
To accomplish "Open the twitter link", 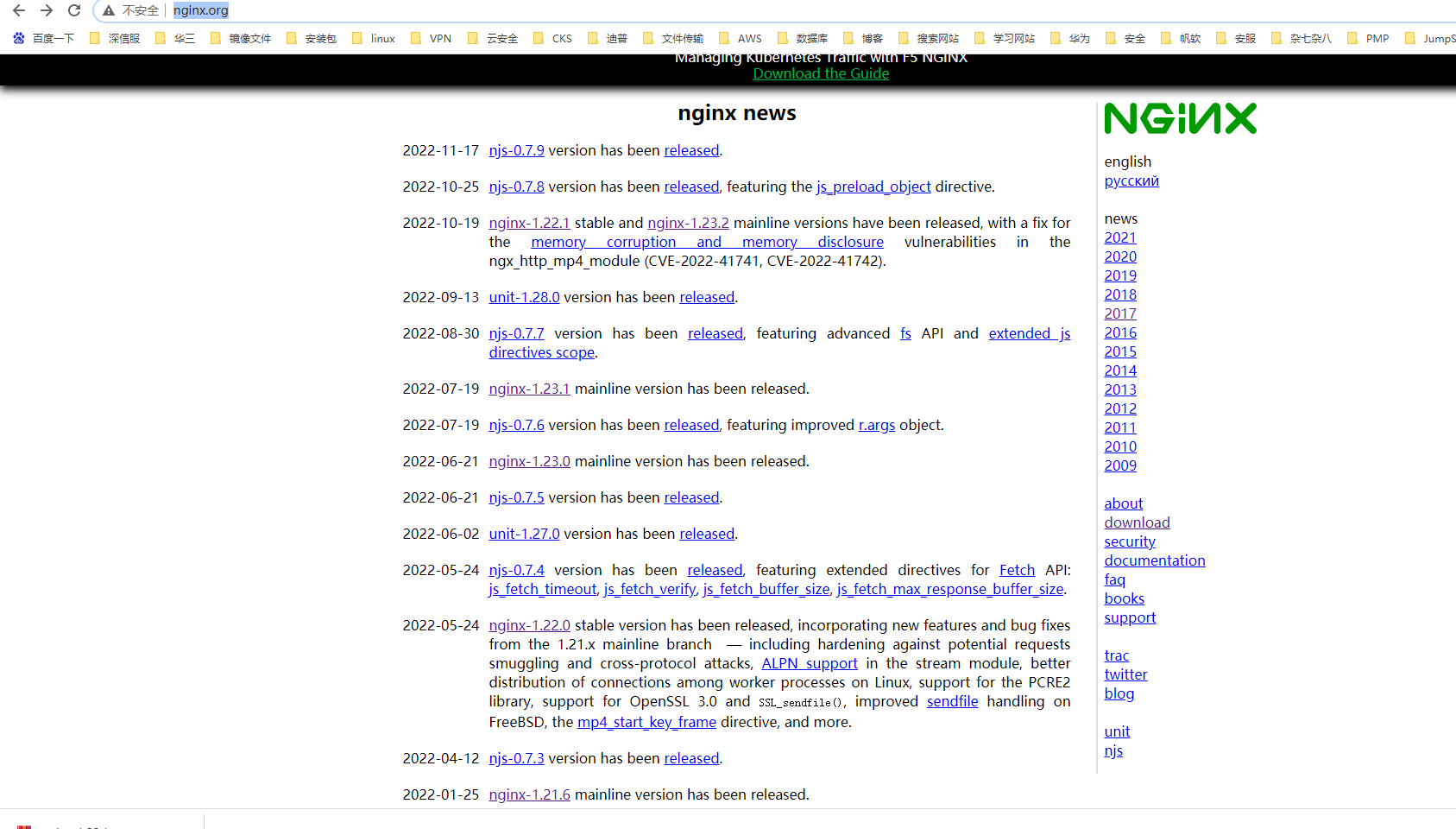I will coord(1125,674).
